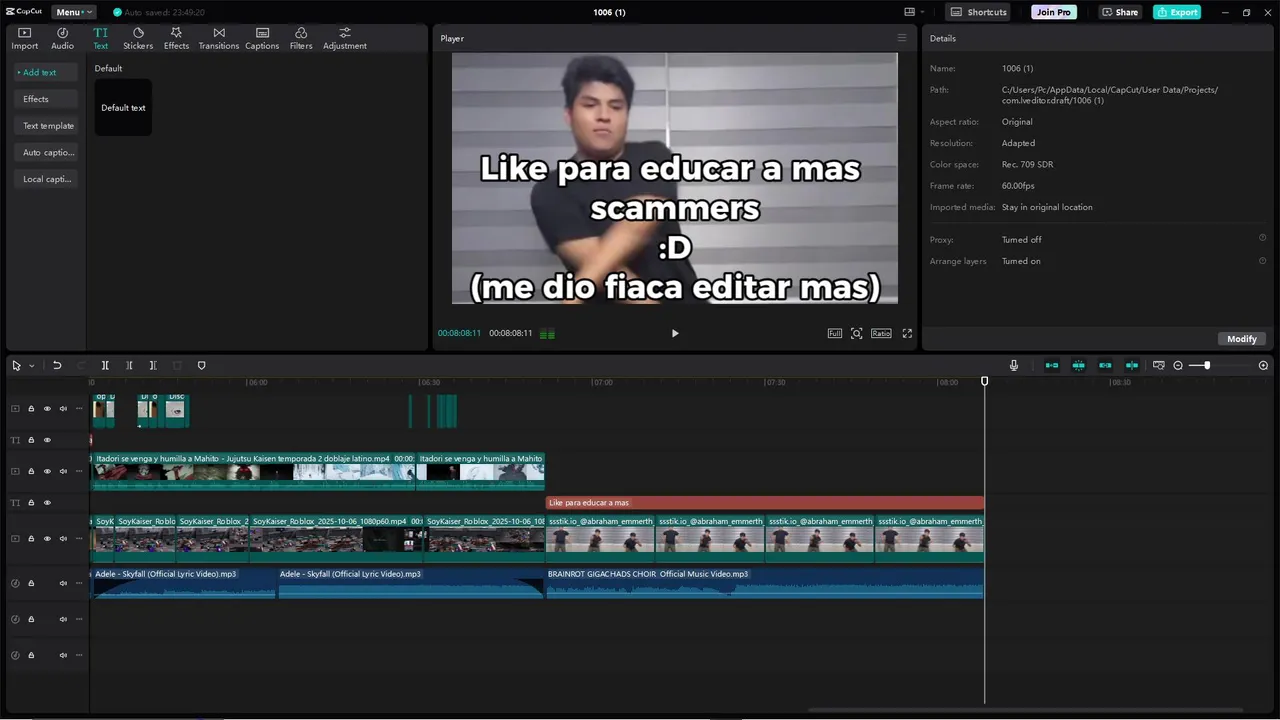Select the 'Like para educar a mas' text clip
The width and height of the screenshot is (1280, 720).
coord(765,502)
